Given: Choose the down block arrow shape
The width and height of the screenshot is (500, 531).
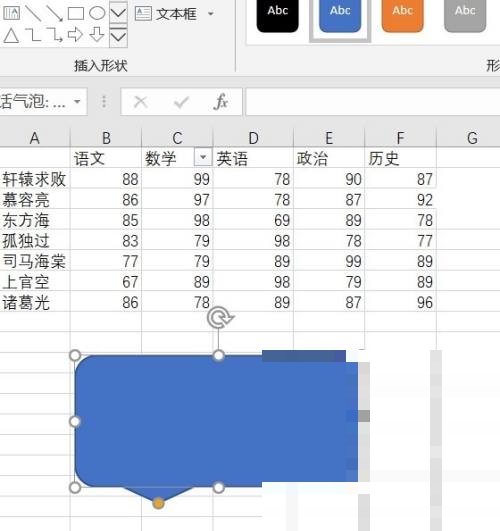Looking at the screenshot, I should (97, 35).
